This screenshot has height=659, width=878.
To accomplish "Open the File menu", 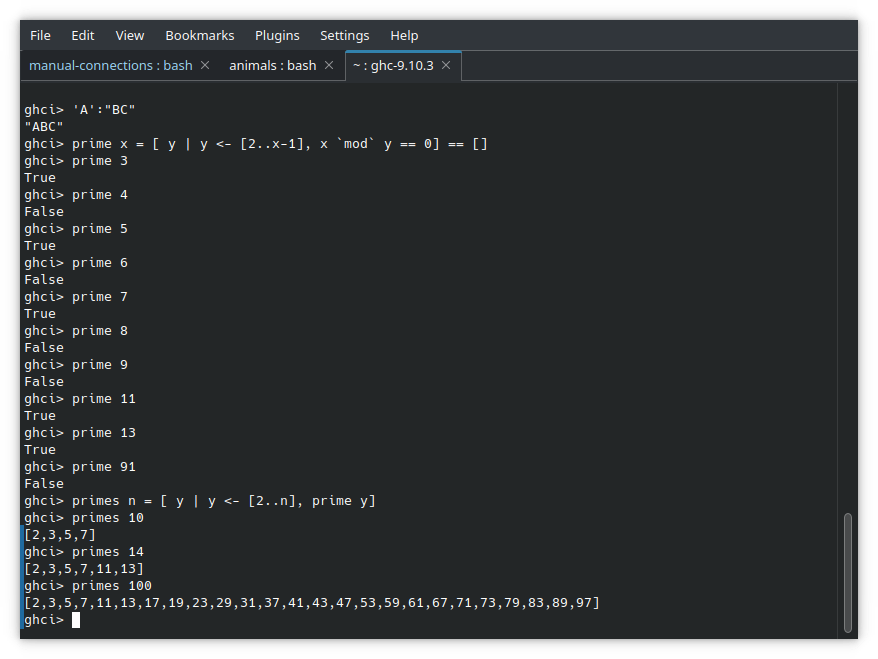I will [x=40, y=35].
